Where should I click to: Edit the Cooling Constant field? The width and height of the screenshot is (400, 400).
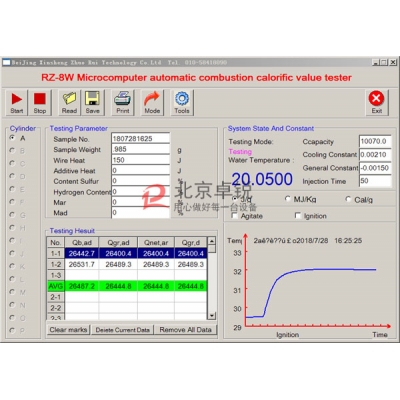click(x=375, y=155)
